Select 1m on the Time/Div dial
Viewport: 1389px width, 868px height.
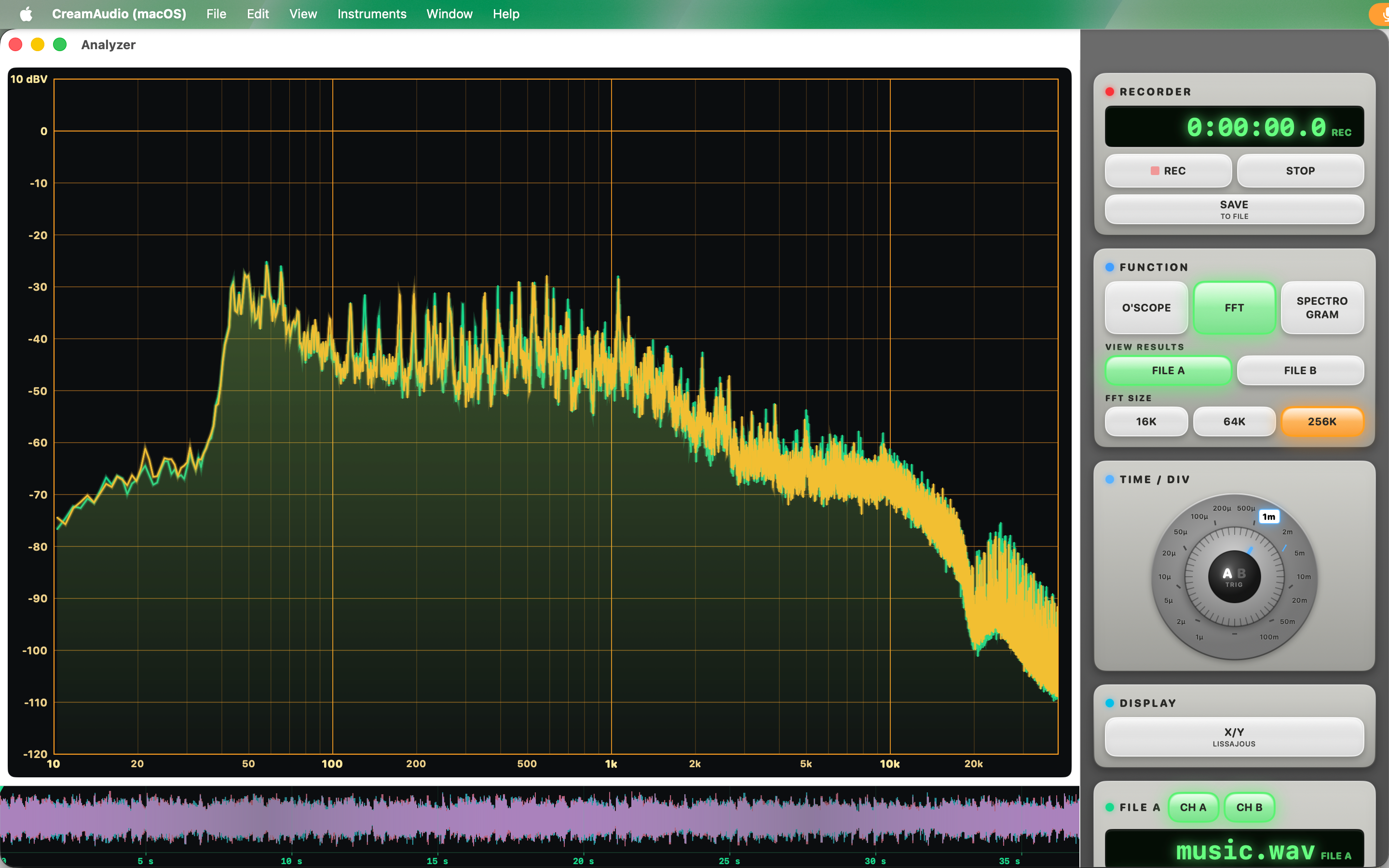[1269, 516]
